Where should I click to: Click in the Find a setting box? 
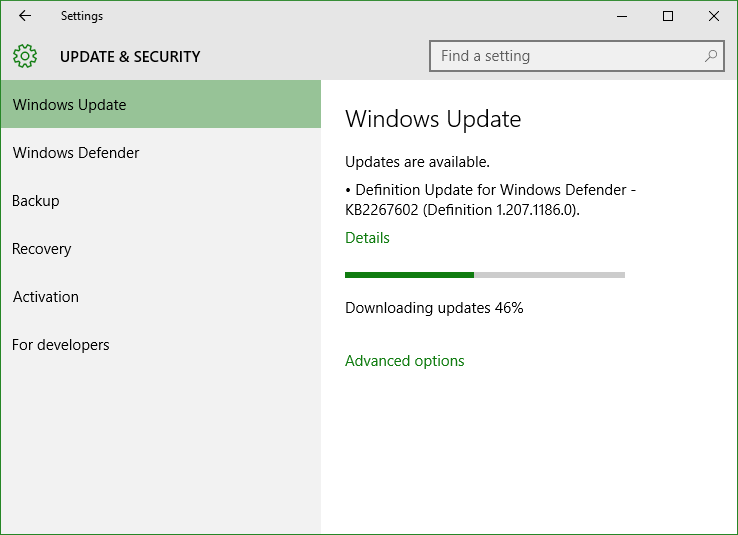(x=577, y=56)
